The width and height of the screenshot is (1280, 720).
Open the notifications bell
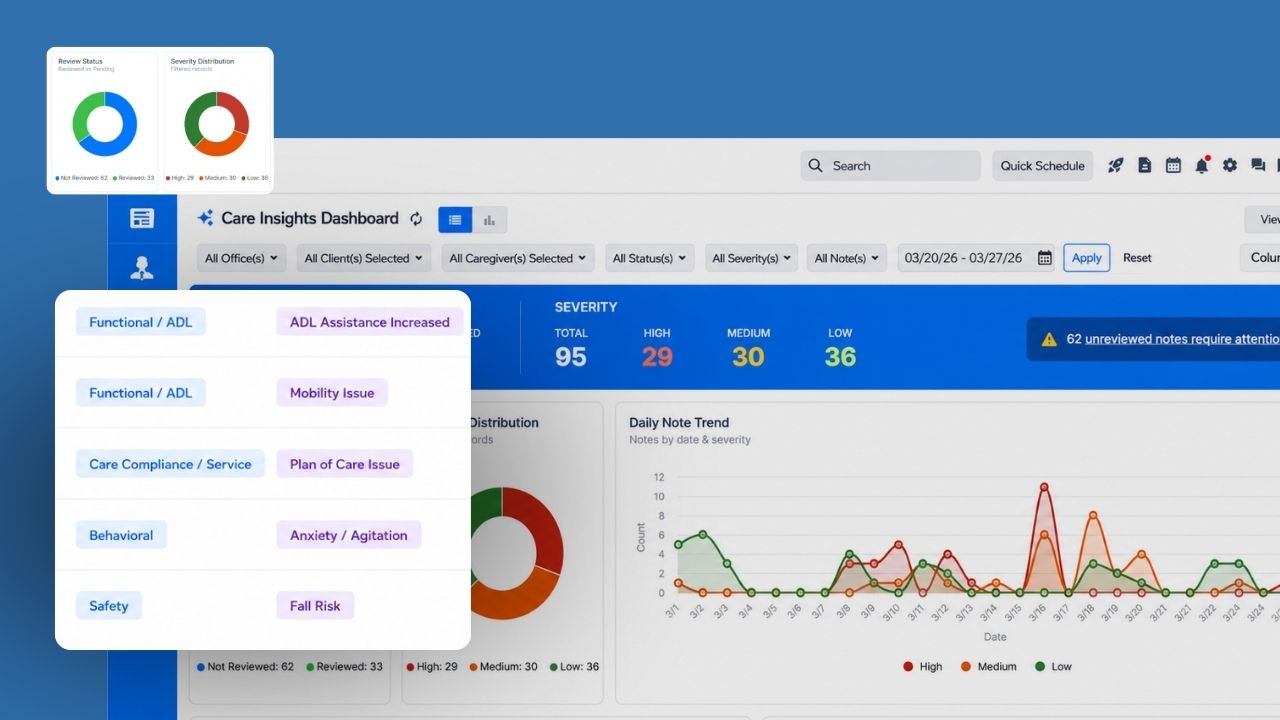point(1202,166)
